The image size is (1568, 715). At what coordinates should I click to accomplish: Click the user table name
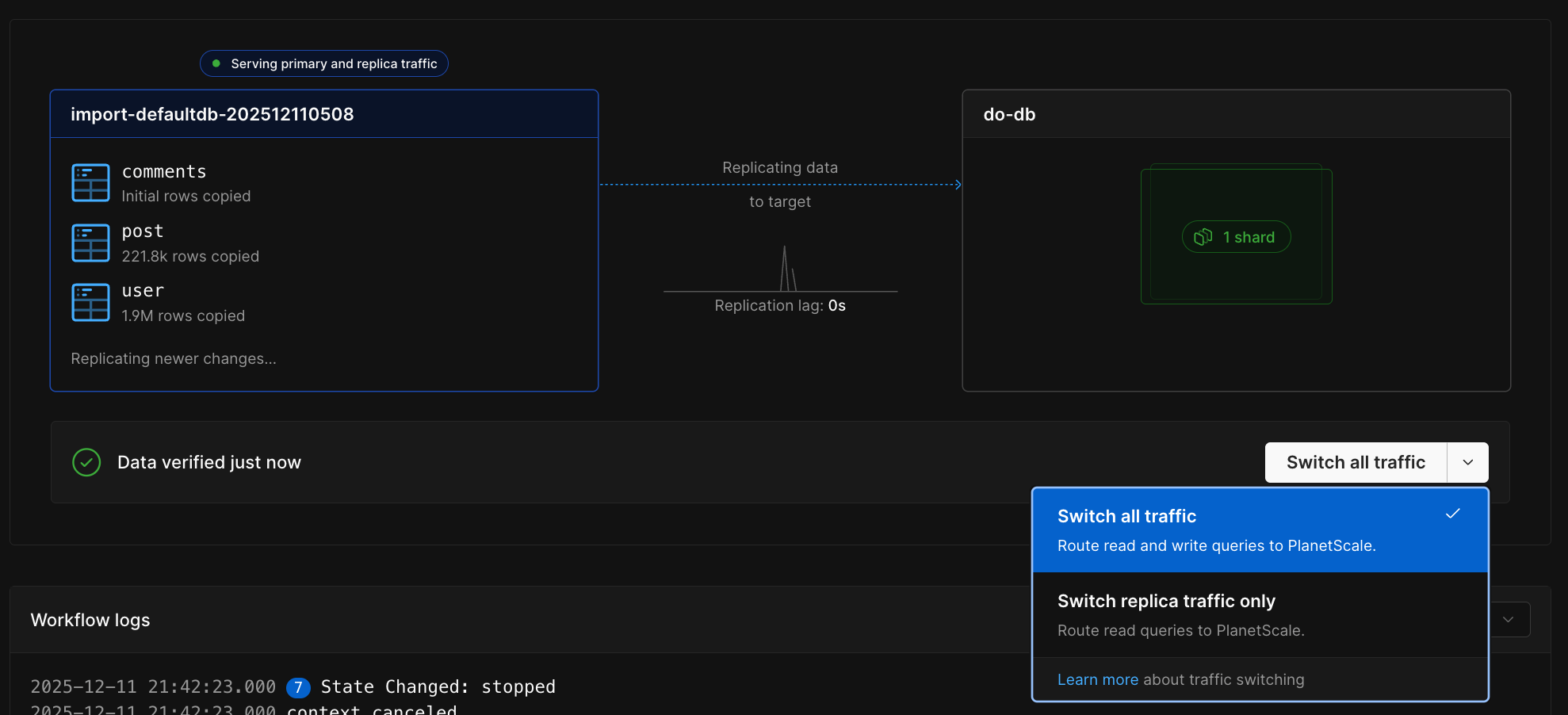click(x=143, y=291)
